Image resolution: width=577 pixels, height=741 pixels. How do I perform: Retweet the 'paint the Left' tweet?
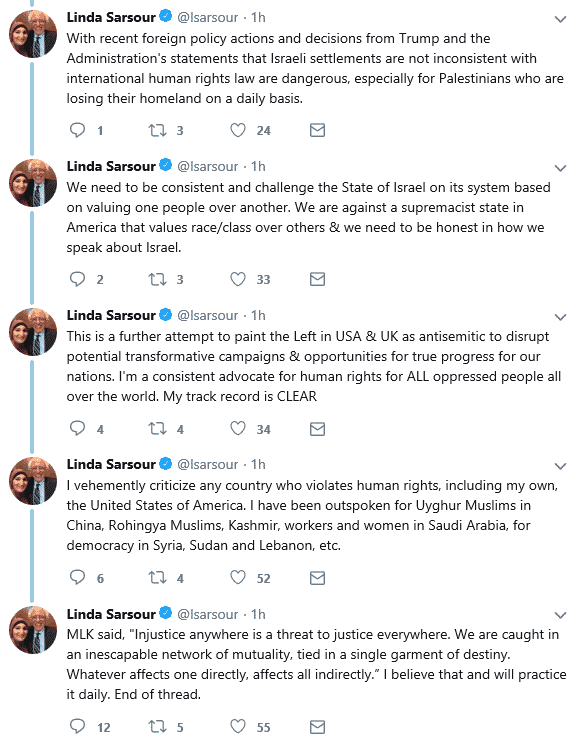pyautogui.click(x=157, y=429)
